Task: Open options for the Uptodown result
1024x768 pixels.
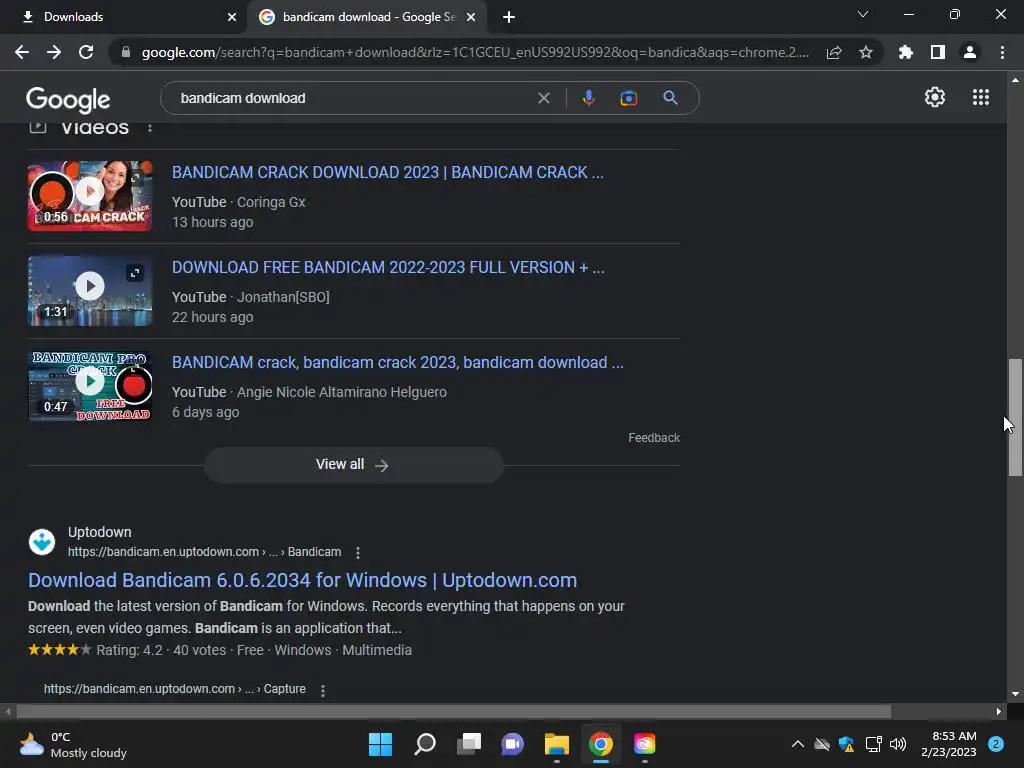Action: 358,552
